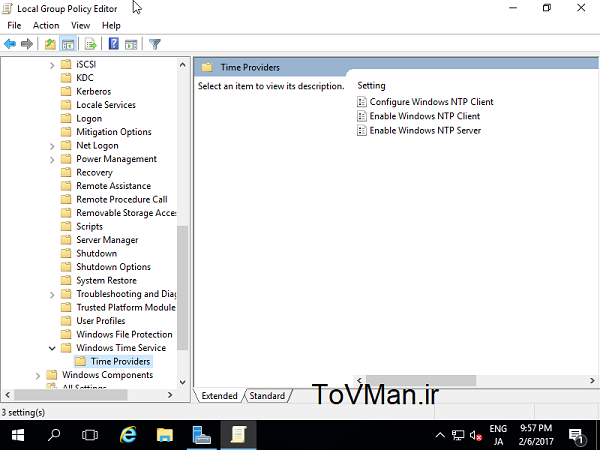Click the tree pane vertical scrollbar thumb
600x450 pixels.
(183, 288)
